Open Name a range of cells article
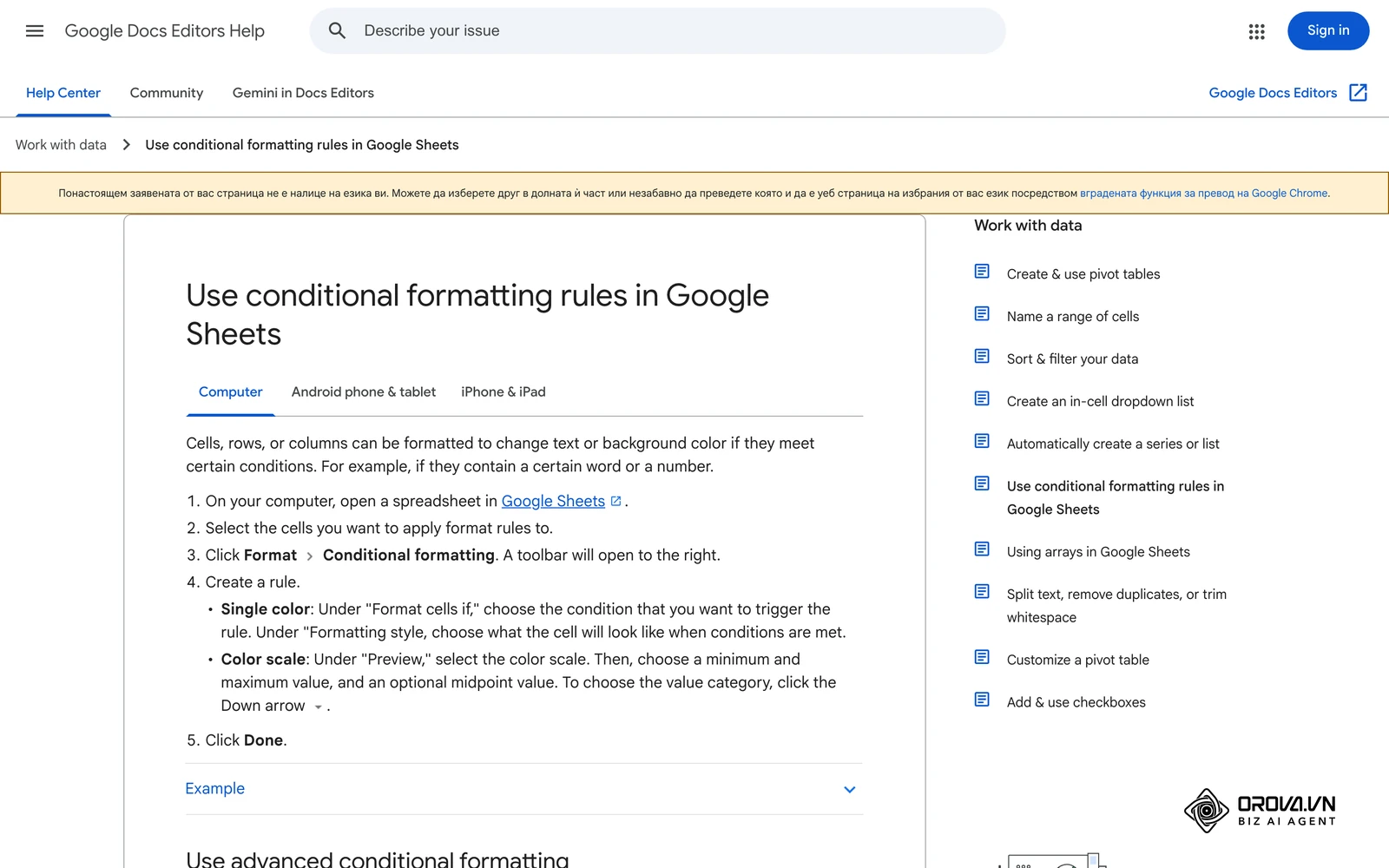 [x=1073, y=317]
